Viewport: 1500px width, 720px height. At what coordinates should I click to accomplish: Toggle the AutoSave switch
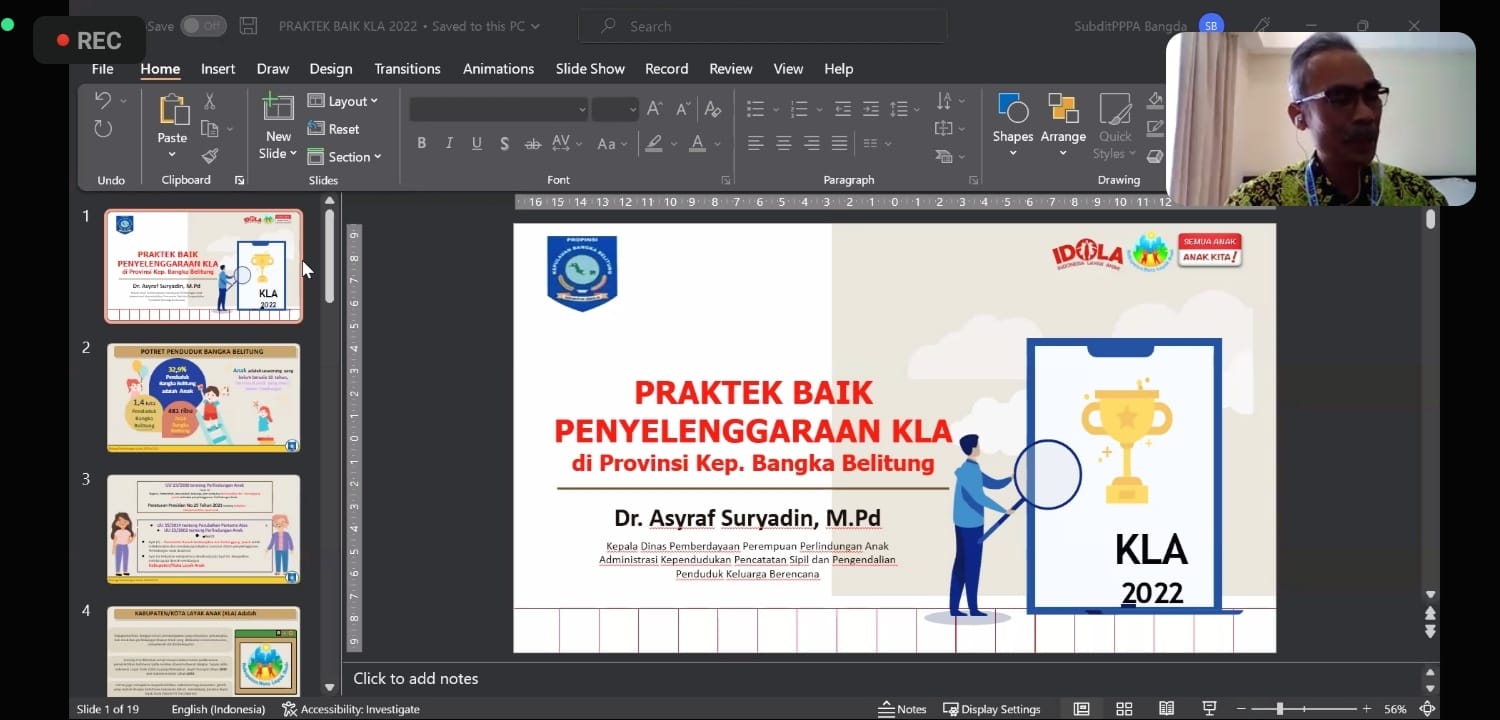[x=203, y=26]
